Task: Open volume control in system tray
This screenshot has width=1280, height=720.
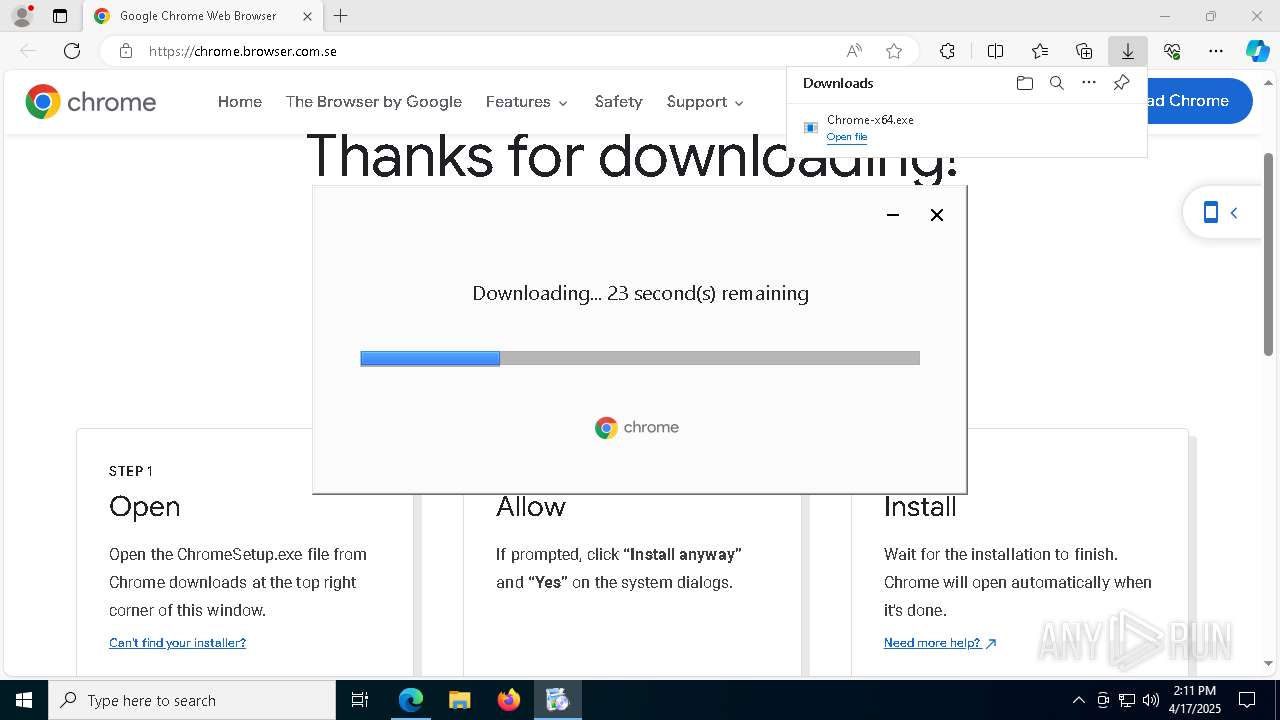Action: click(1150, 700)
